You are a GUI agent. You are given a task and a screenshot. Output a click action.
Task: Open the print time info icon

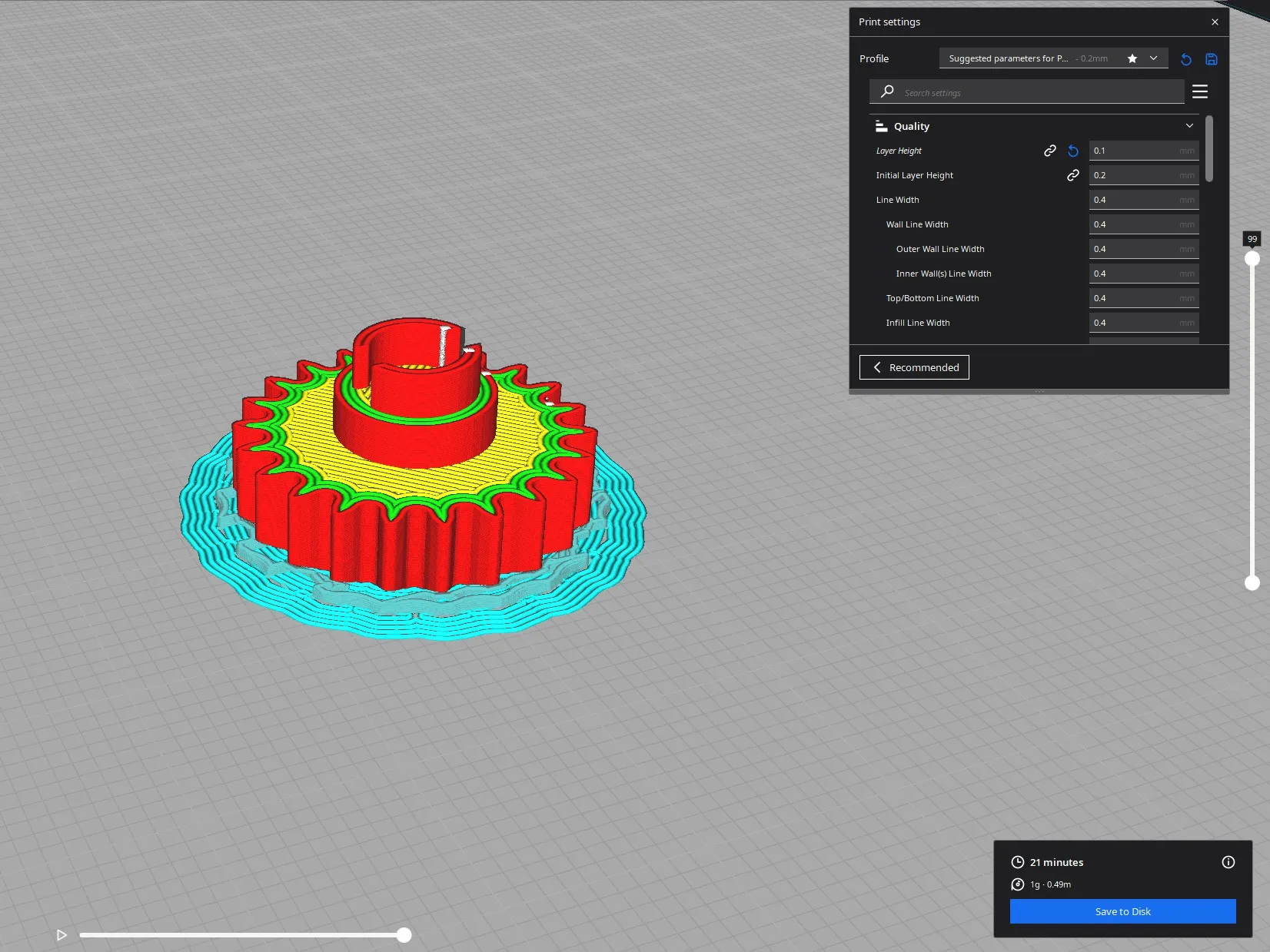[1228, 862]
